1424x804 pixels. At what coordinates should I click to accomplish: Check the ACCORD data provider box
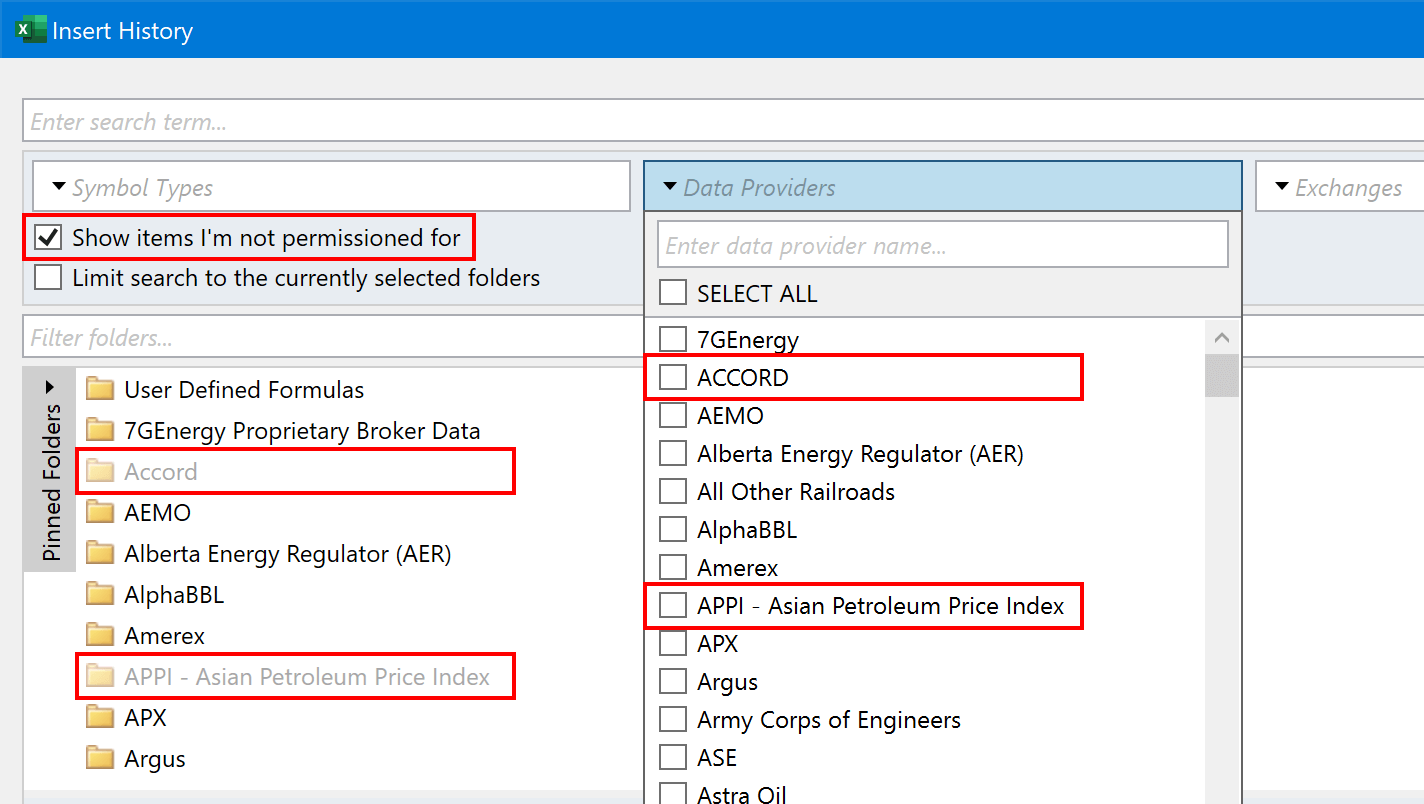(673, 377)
